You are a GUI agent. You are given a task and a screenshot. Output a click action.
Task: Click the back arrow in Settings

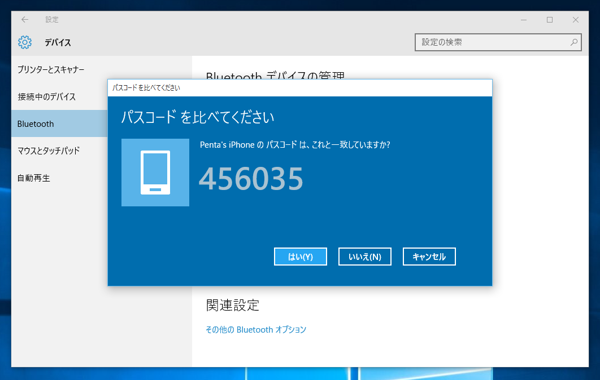coord(25,20)
